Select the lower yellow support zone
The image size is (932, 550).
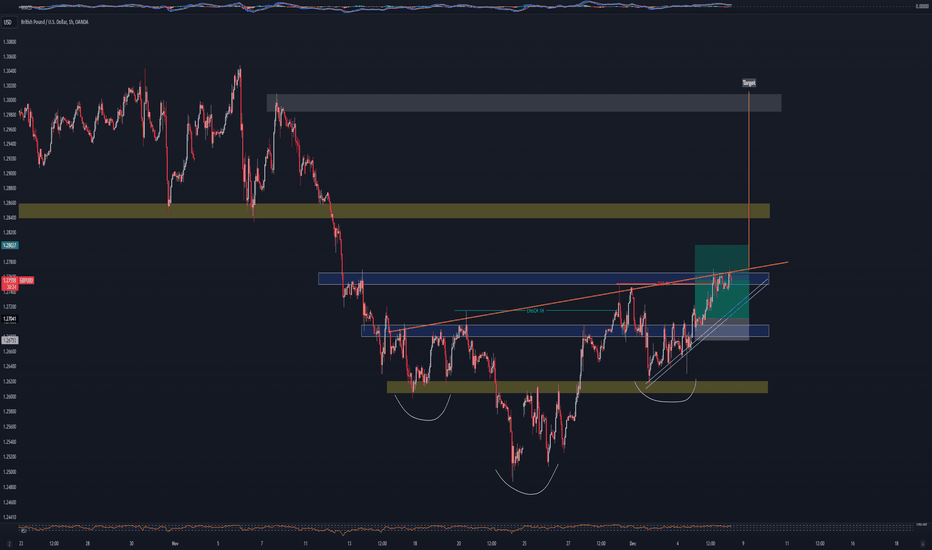click(577, 387)
